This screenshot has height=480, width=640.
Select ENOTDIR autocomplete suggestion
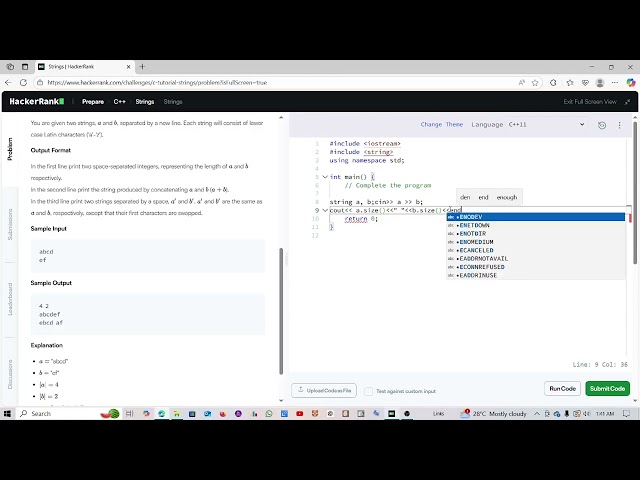point(536,233)
